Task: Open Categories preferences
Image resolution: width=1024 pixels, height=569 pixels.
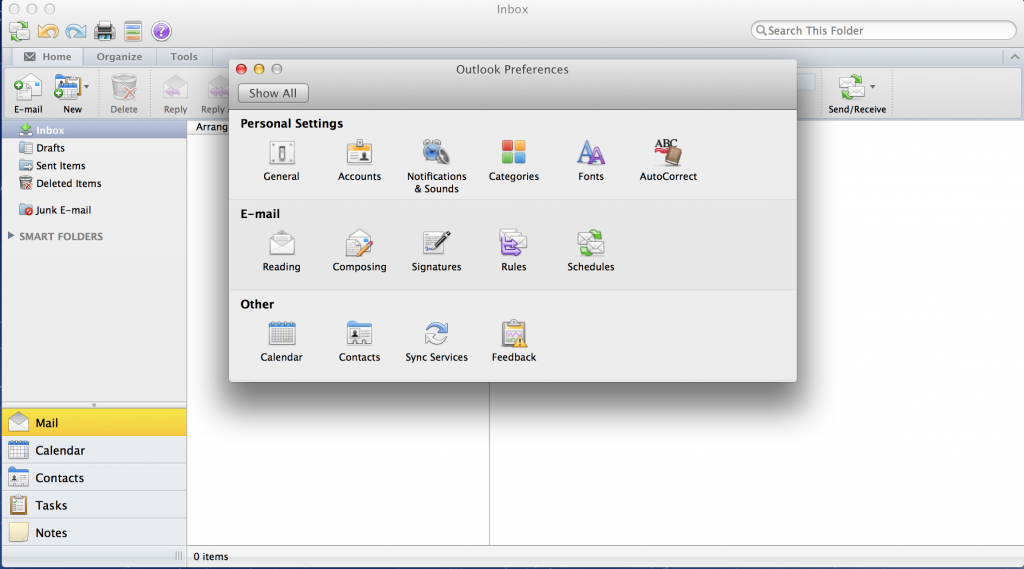Action: [513, 161]
